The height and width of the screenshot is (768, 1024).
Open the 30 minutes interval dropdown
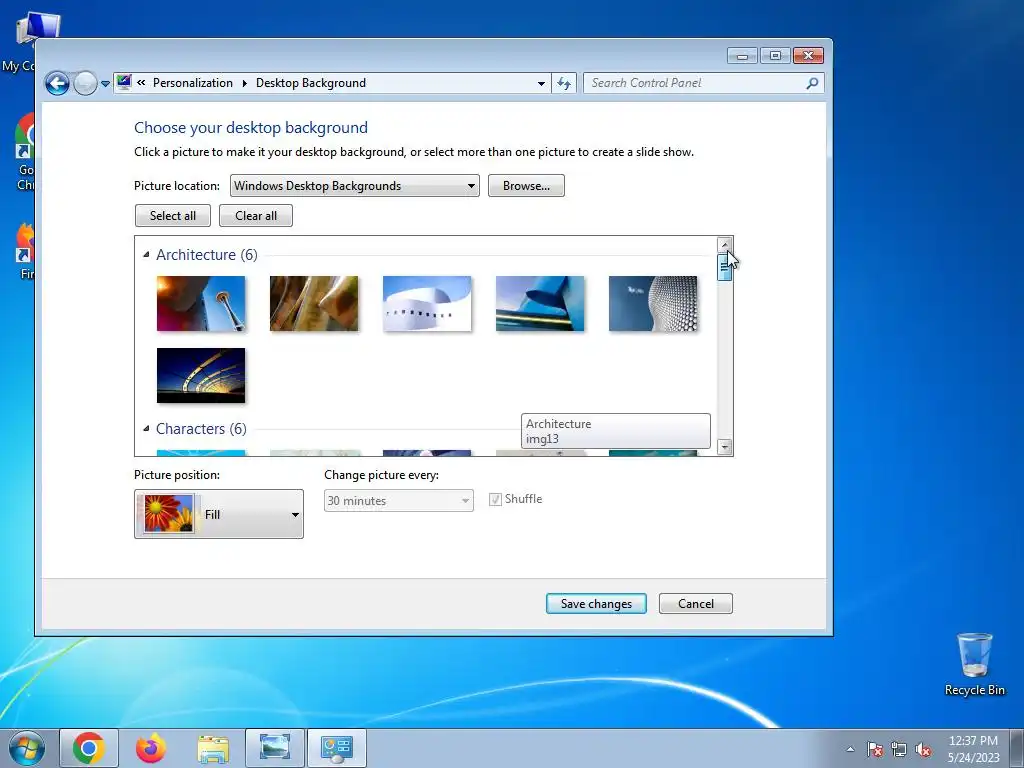coord(398,501)
